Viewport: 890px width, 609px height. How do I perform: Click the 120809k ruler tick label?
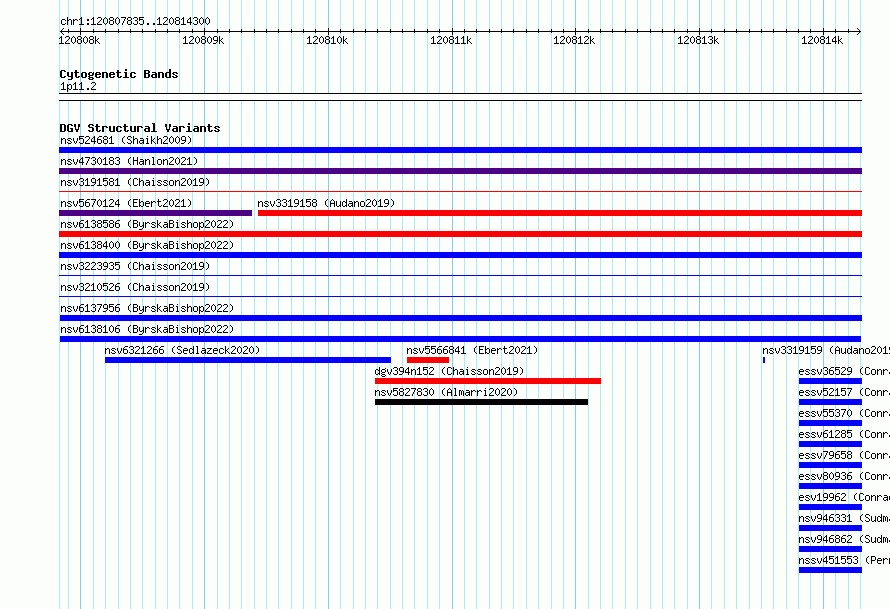203,40
